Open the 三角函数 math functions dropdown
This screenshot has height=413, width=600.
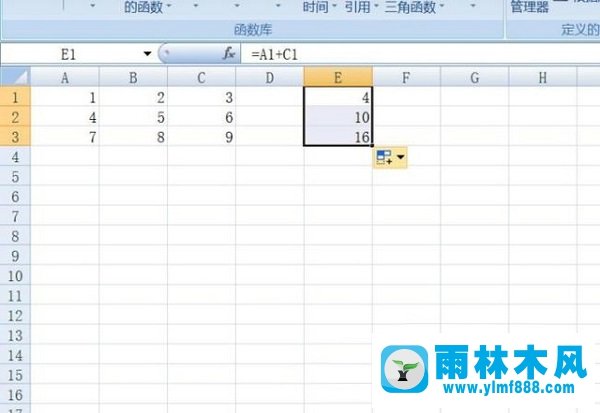414,7
